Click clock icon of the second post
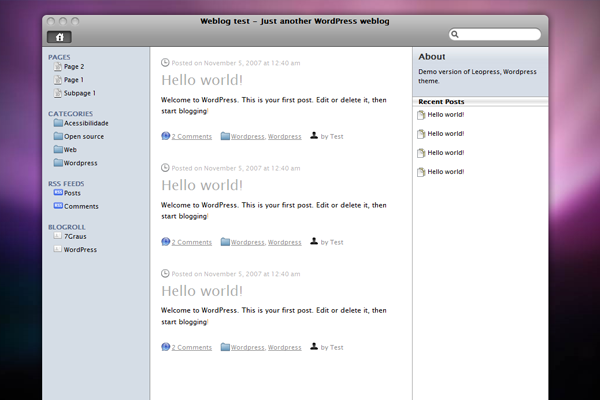 click(x=165, y=168)
